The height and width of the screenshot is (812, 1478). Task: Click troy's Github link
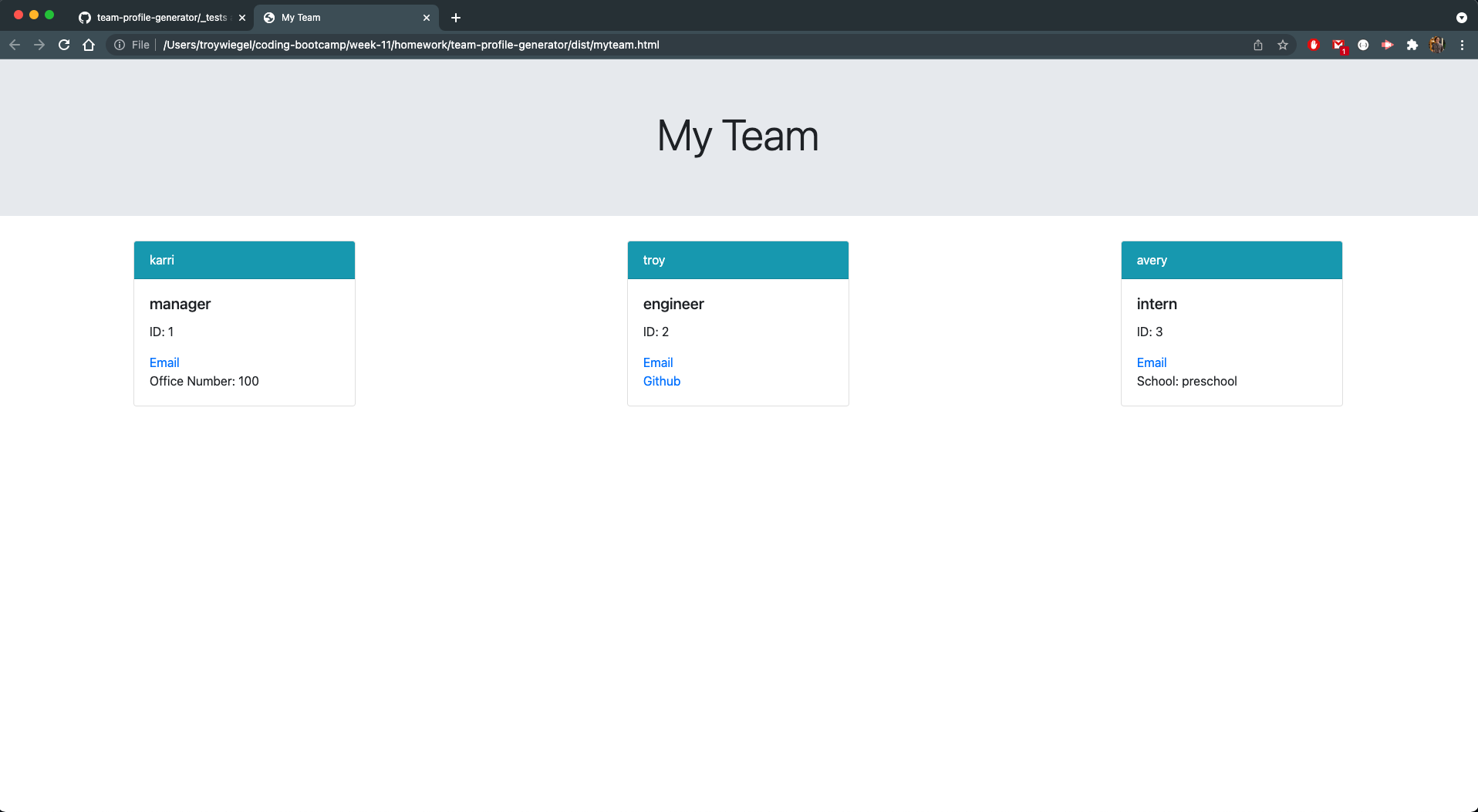point(661,381)
